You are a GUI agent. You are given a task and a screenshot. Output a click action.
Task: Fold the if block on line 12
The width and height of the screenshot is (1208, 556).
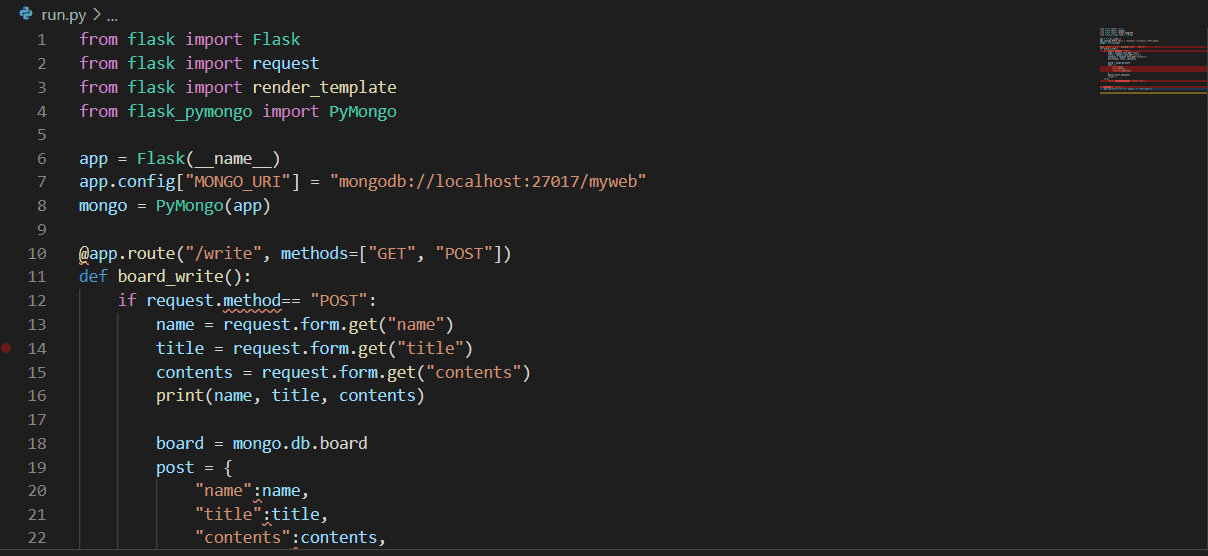[65, 300]
